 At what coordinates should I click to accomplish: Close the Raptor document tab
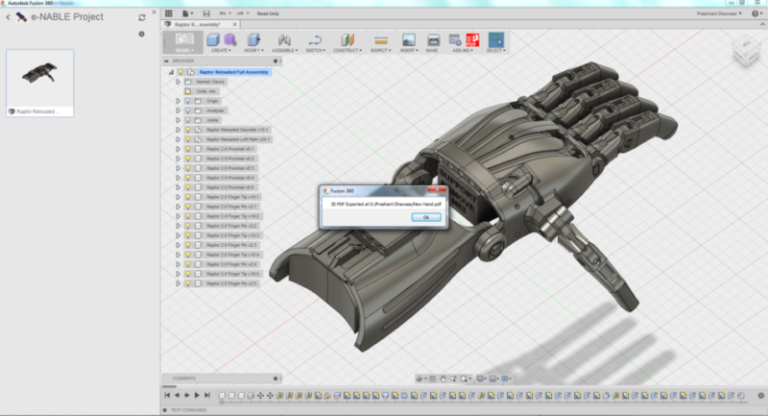point(235,24)
